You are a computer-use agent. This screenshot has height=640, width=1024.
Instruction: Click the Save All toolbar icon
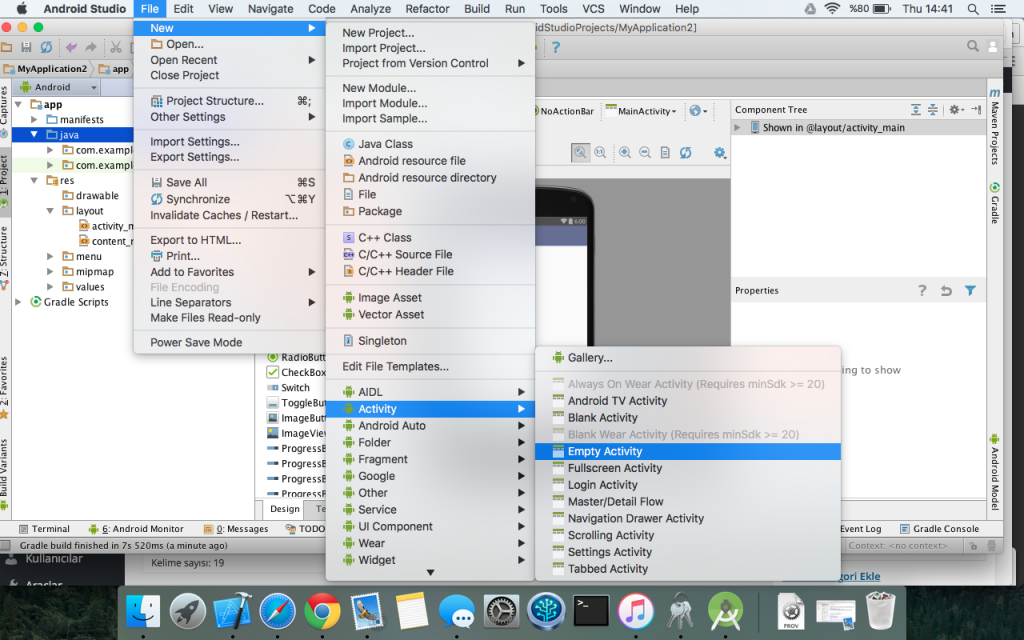coord(26,47)
